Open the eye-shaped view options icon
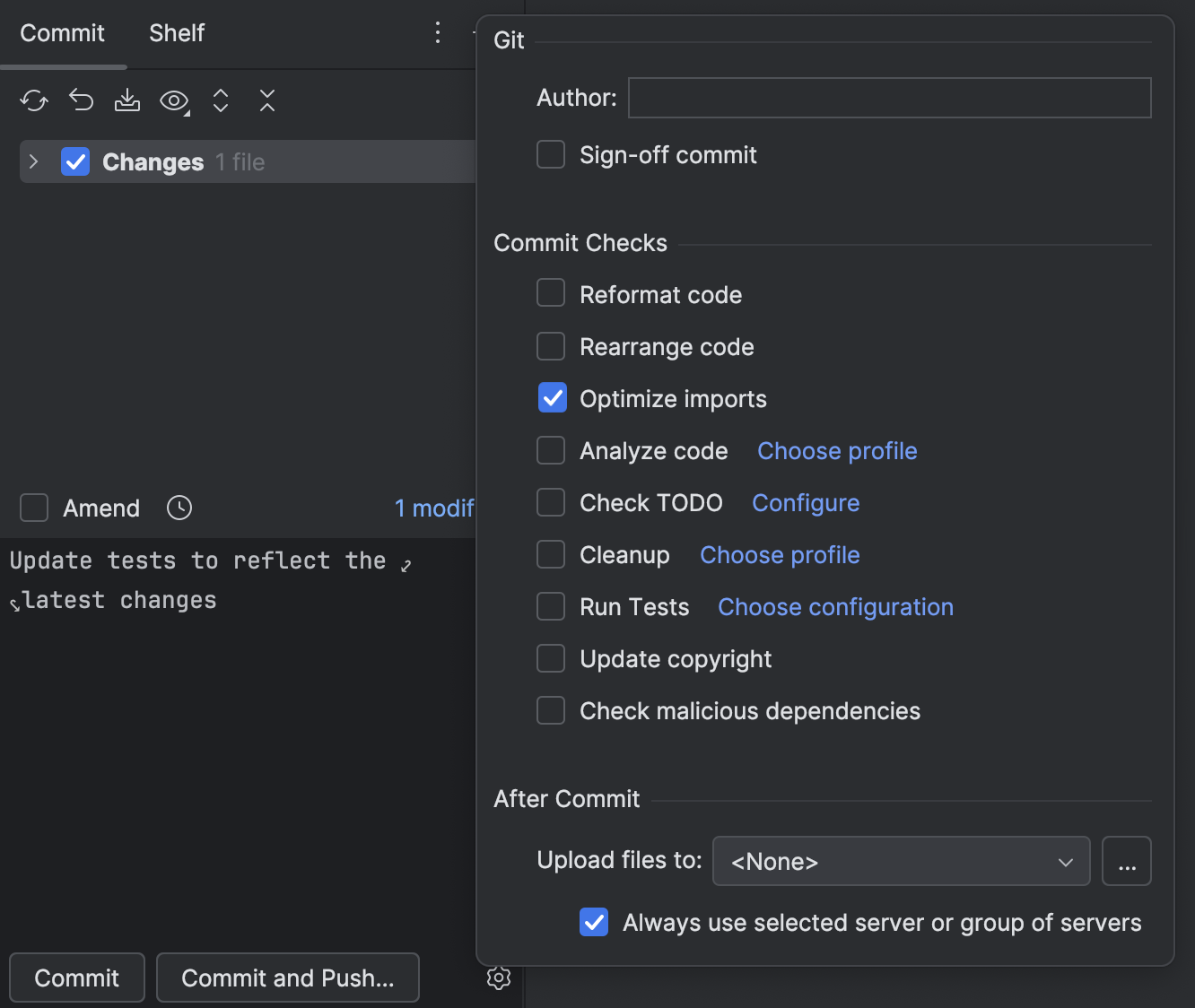This screenshot has height=1008, width=1195. (x=174, y=101)
